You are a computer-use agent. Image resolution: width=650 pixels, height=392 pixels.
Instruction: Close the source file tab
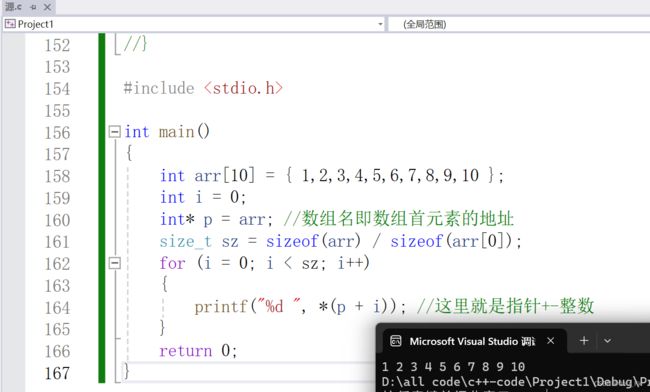(x=47, y=7)
